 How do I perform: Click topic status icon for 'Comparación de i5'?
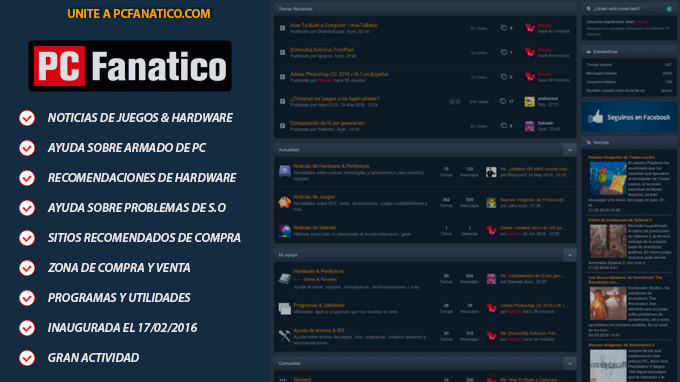[x=282, y=126]
